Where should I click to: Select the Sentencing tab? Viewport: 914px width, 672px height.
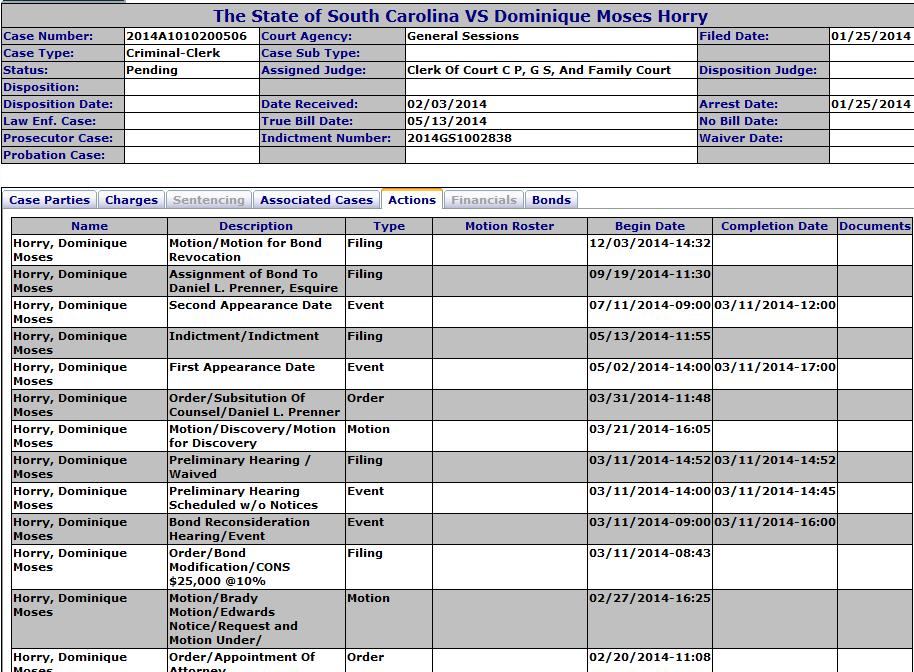click(209, 200)
